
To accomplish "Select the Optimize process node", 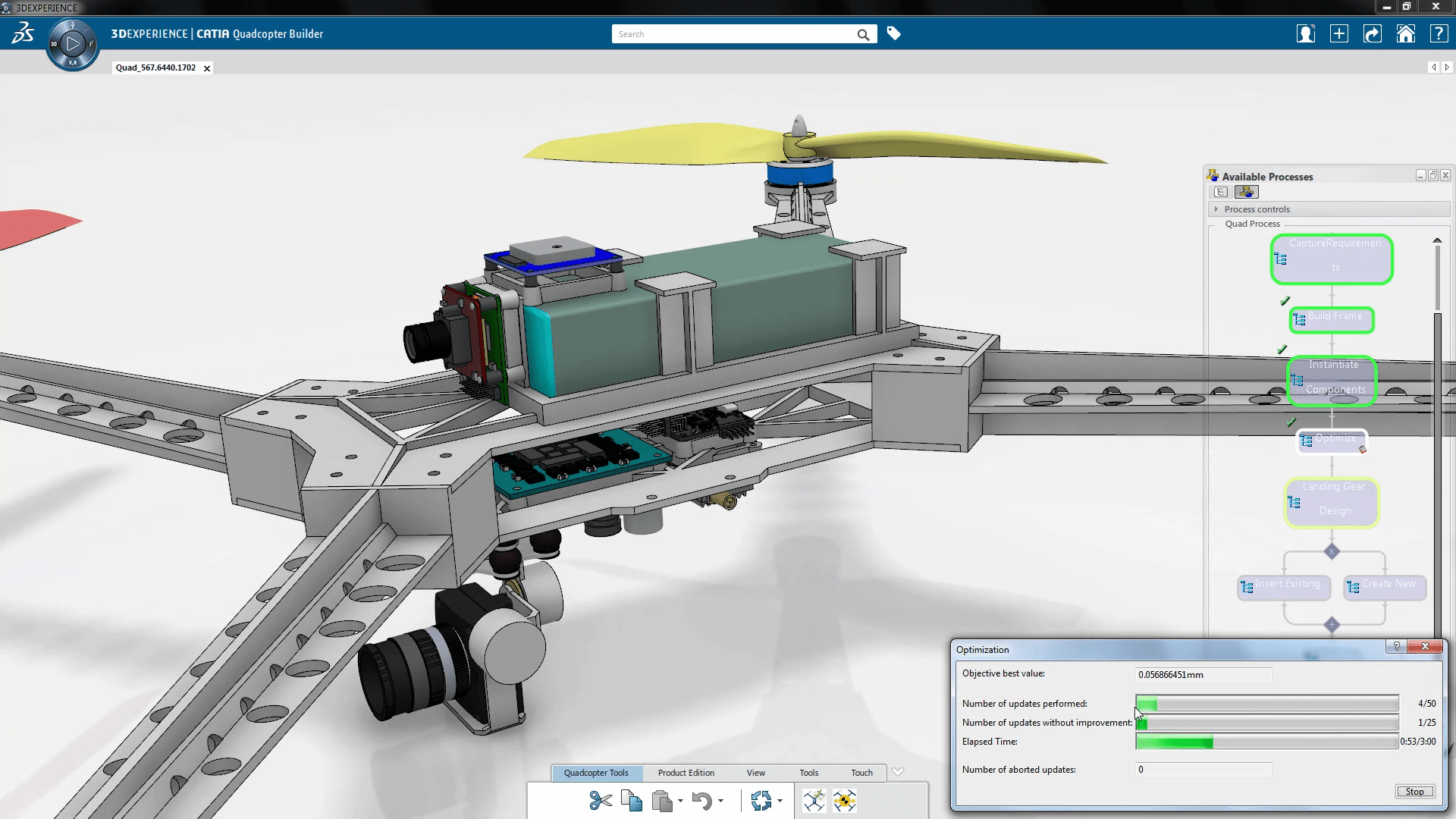I will pos(1333,438).
